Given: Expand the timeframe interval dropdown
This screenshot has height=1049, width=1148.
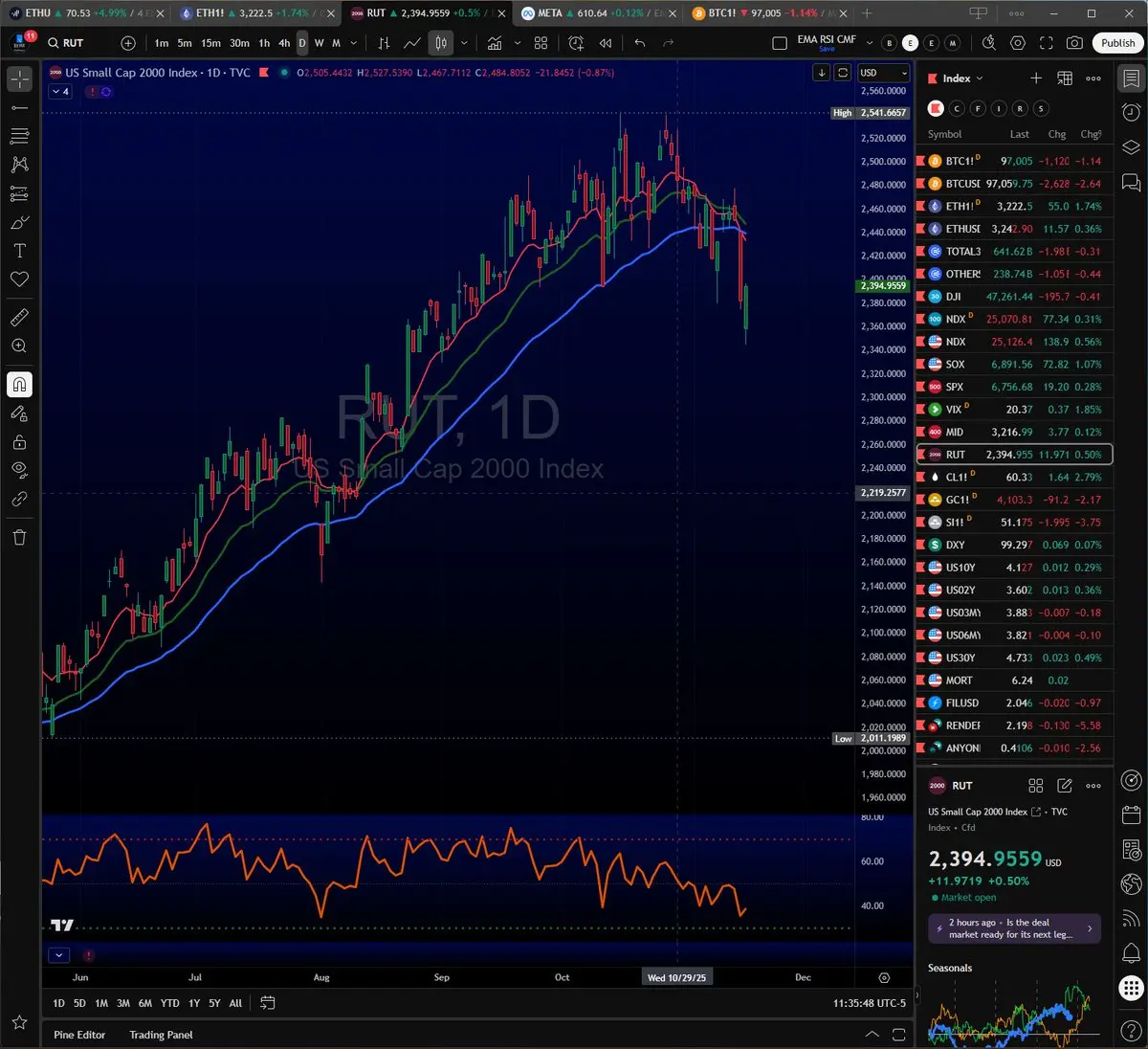Looking at the screenshot, I should coord(354,43).
